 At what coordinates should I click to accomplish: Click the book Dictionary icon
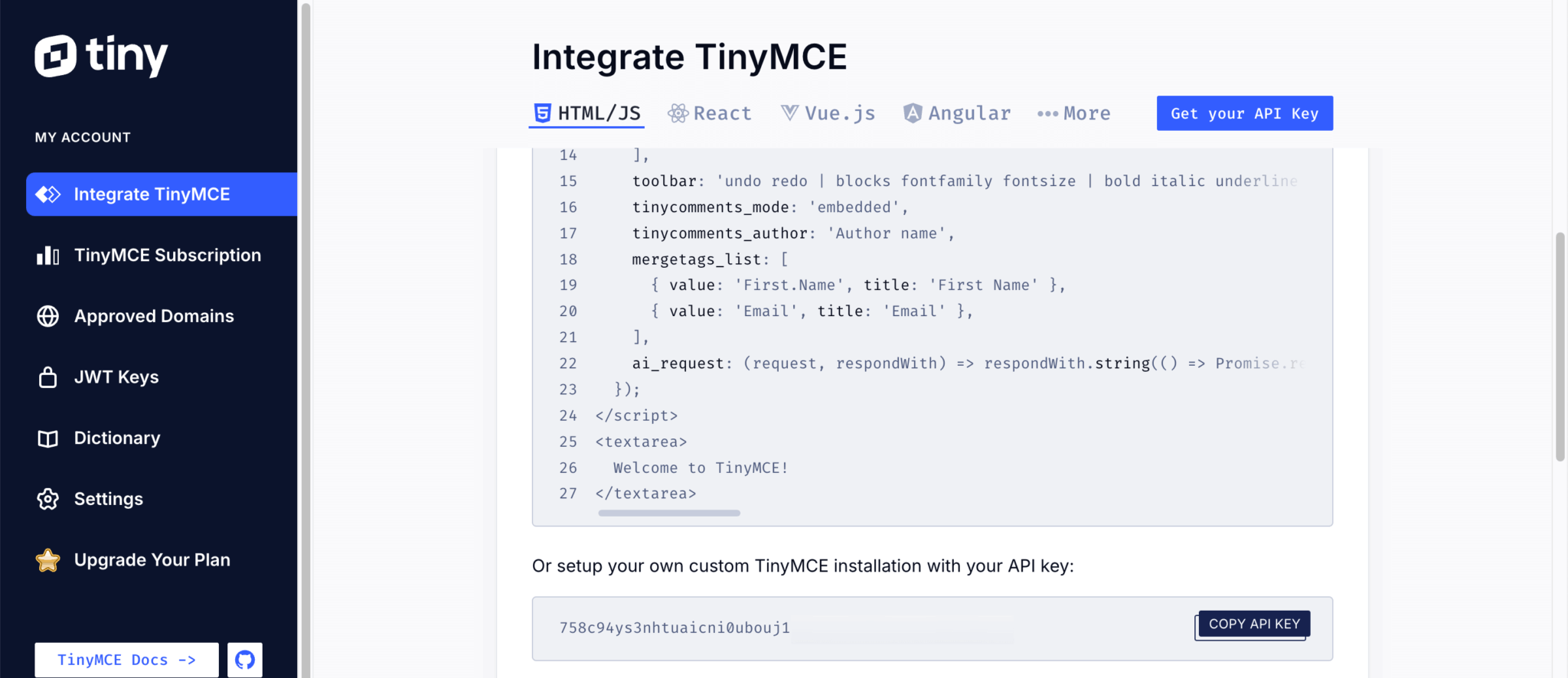(x=47, y=438)
